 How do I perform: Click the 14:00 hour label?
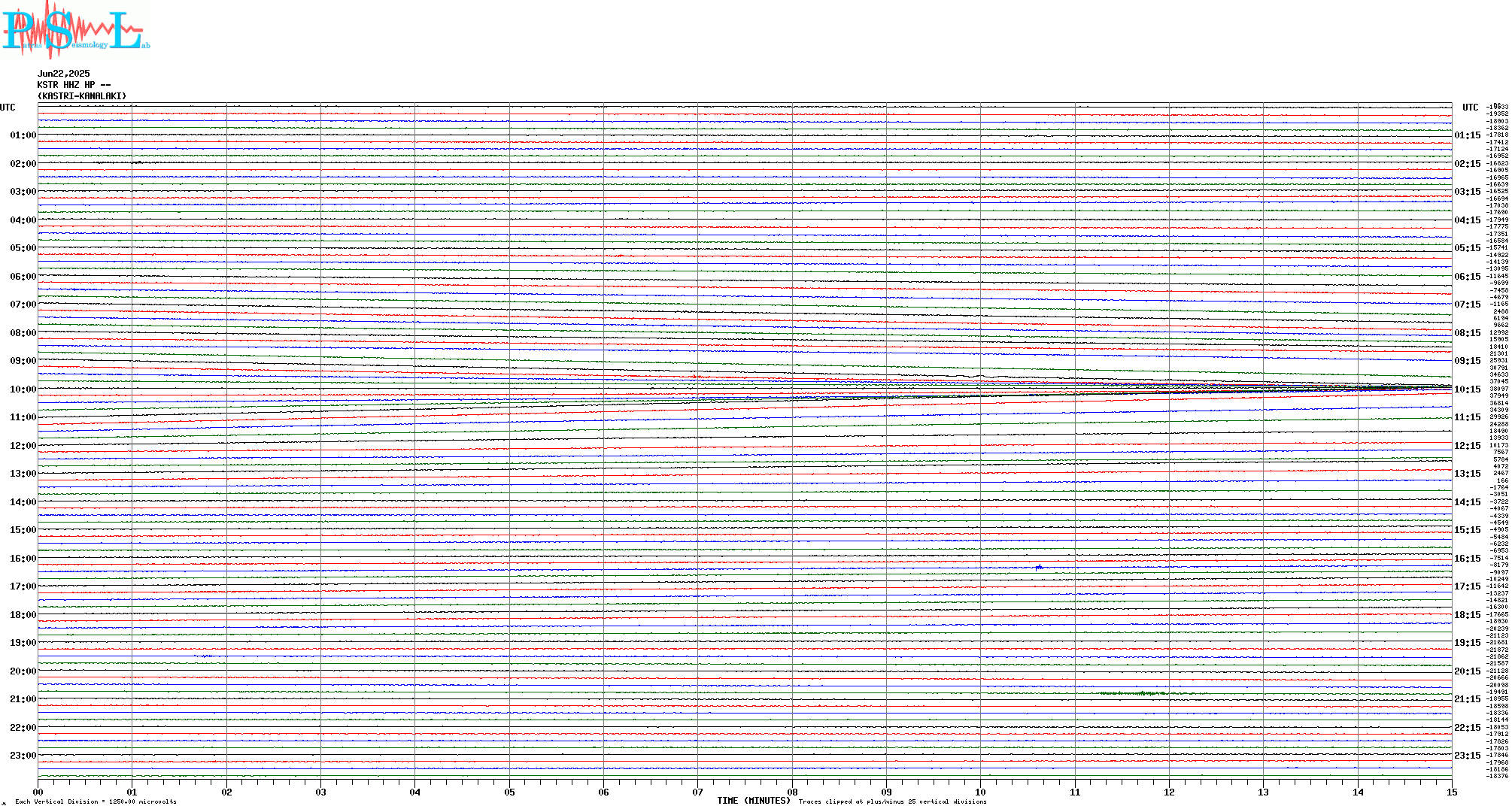(x=23, y=502)
